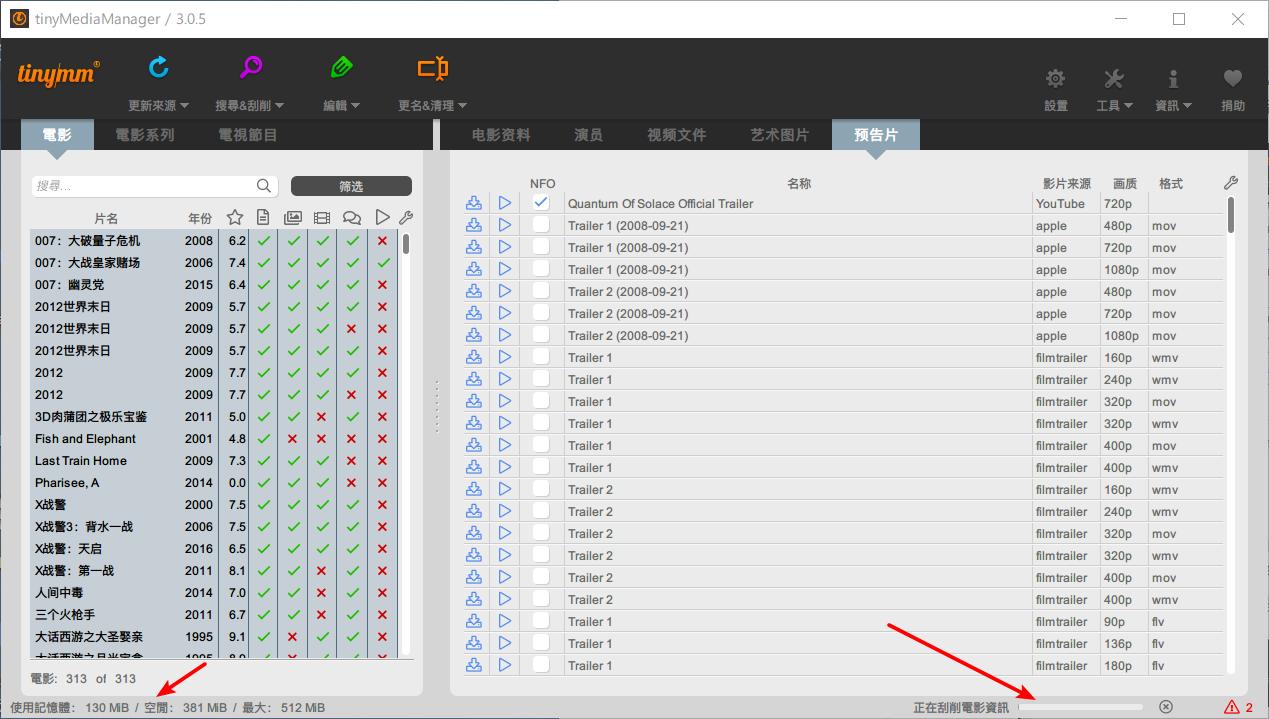Select movie Last Train Home

point(214,460)
